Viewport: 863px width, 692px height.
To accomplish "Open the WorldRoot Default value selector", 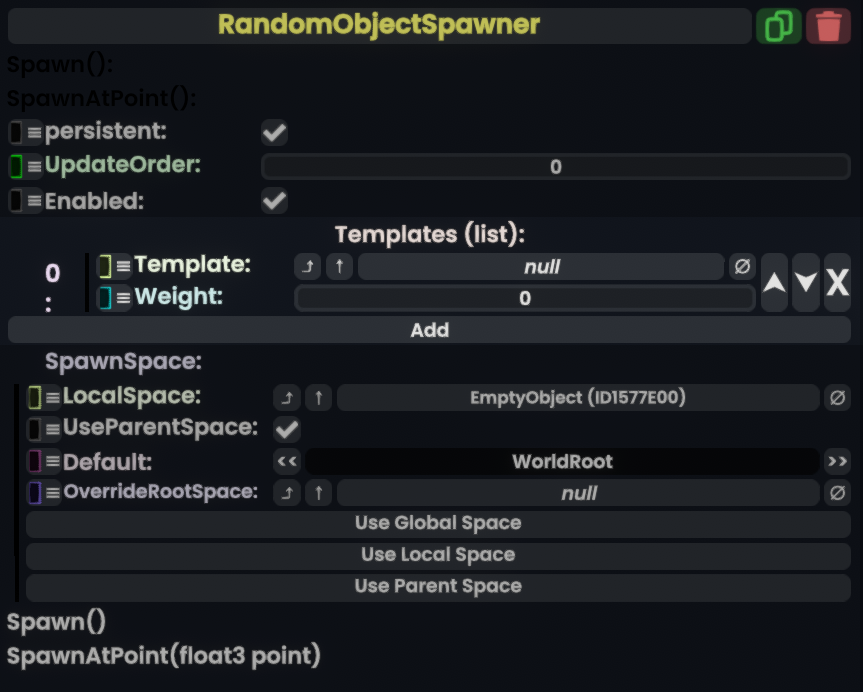I will 562,462.
